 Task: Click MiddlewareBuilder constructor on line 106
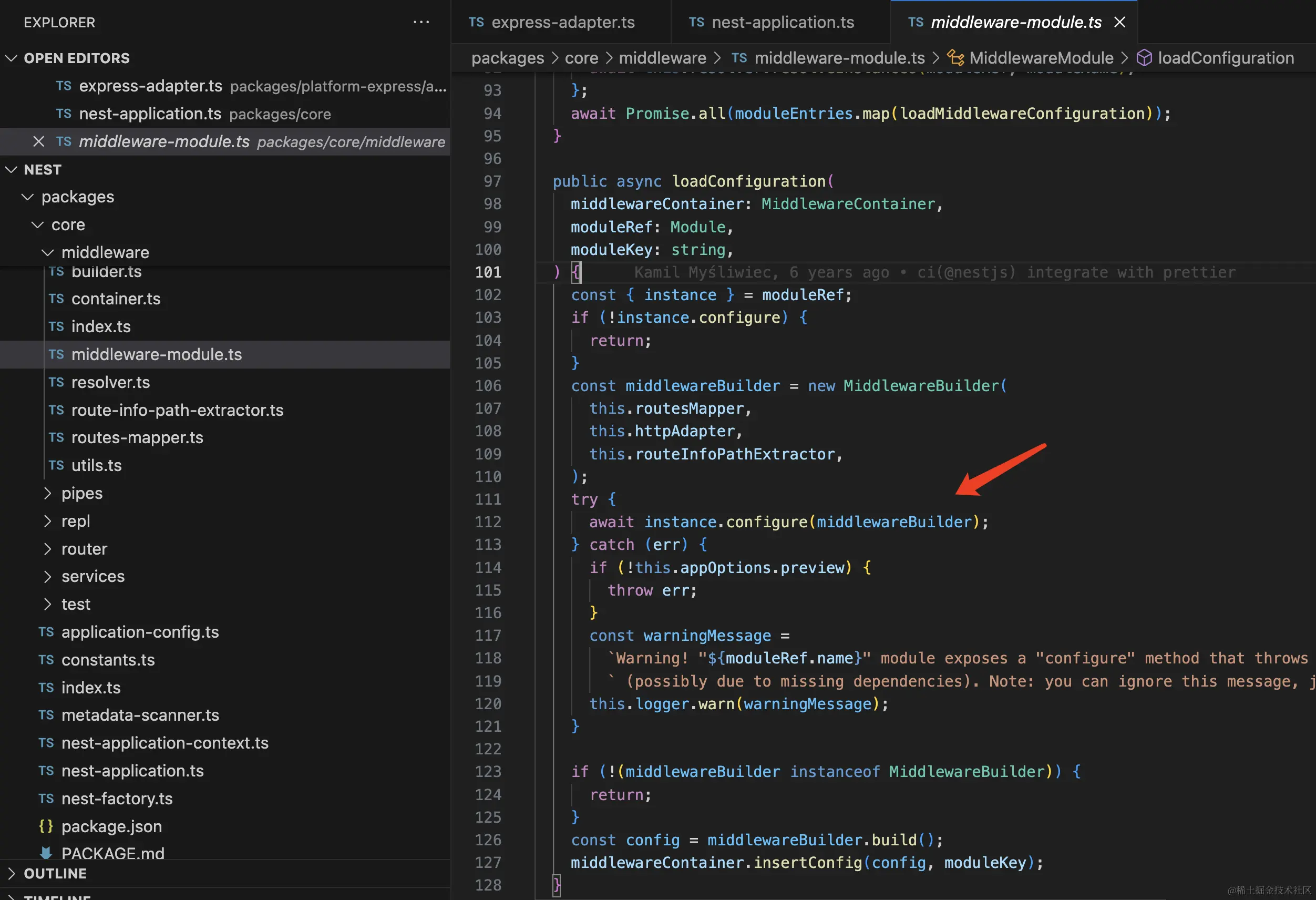point(921,386)
